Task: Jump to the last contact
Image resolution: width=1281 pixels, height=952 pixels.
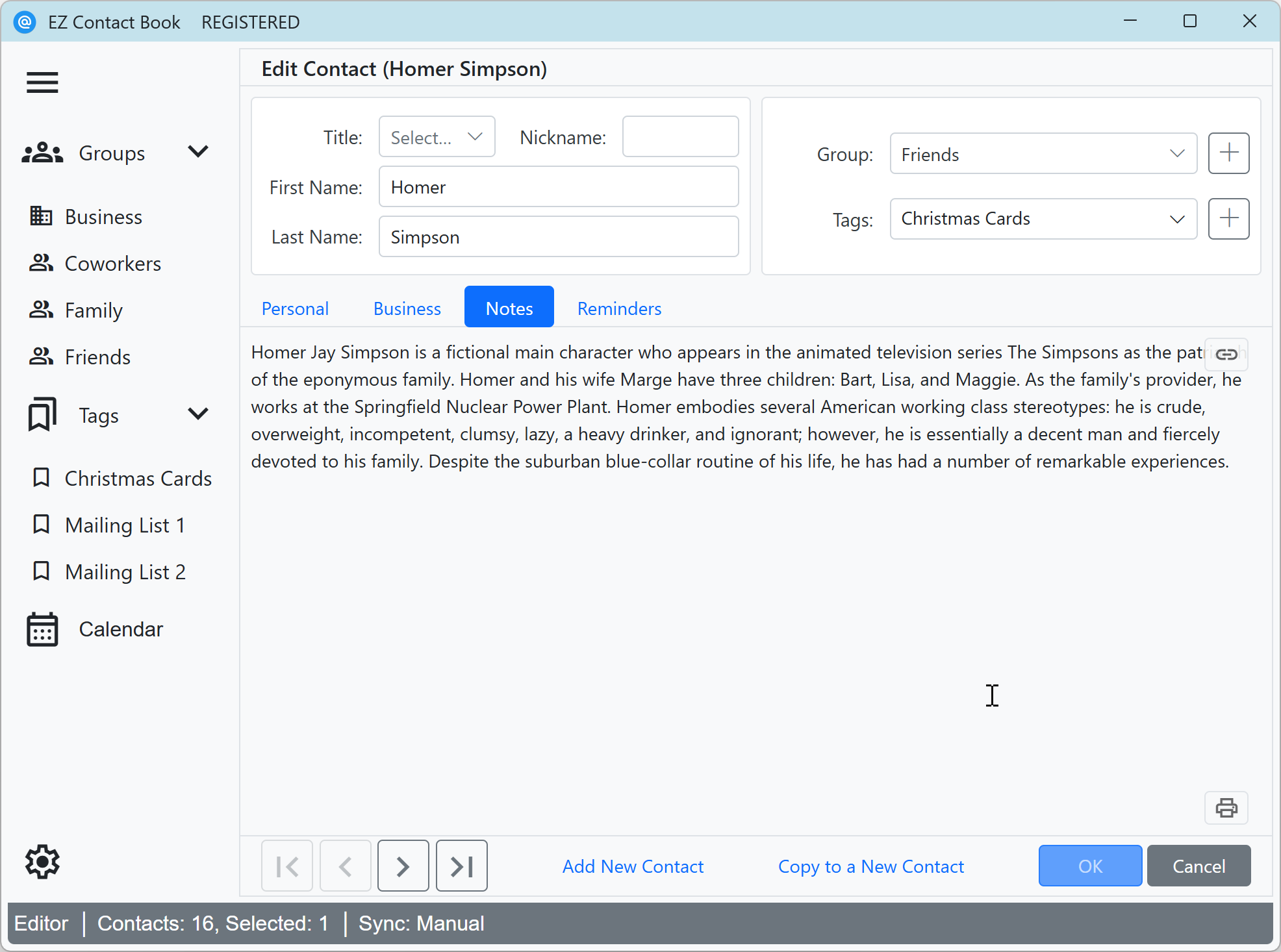Action: click(x=461, y=866)
